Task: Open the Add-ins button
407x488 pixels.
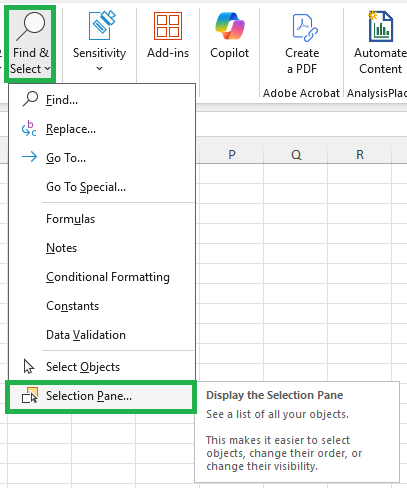Action: pos(168,36)
